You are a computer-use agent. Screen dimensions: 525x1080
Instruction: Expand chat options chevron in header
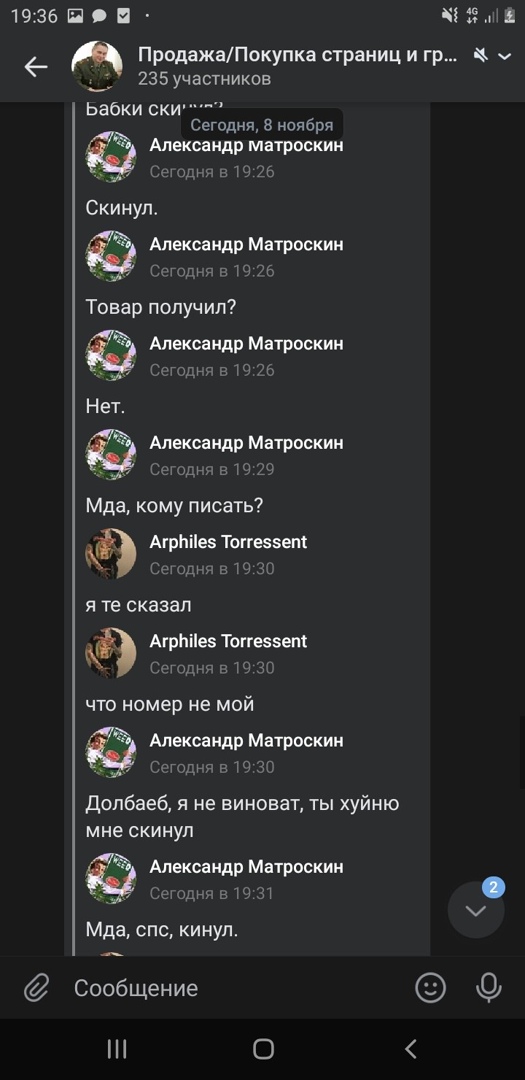505,56
